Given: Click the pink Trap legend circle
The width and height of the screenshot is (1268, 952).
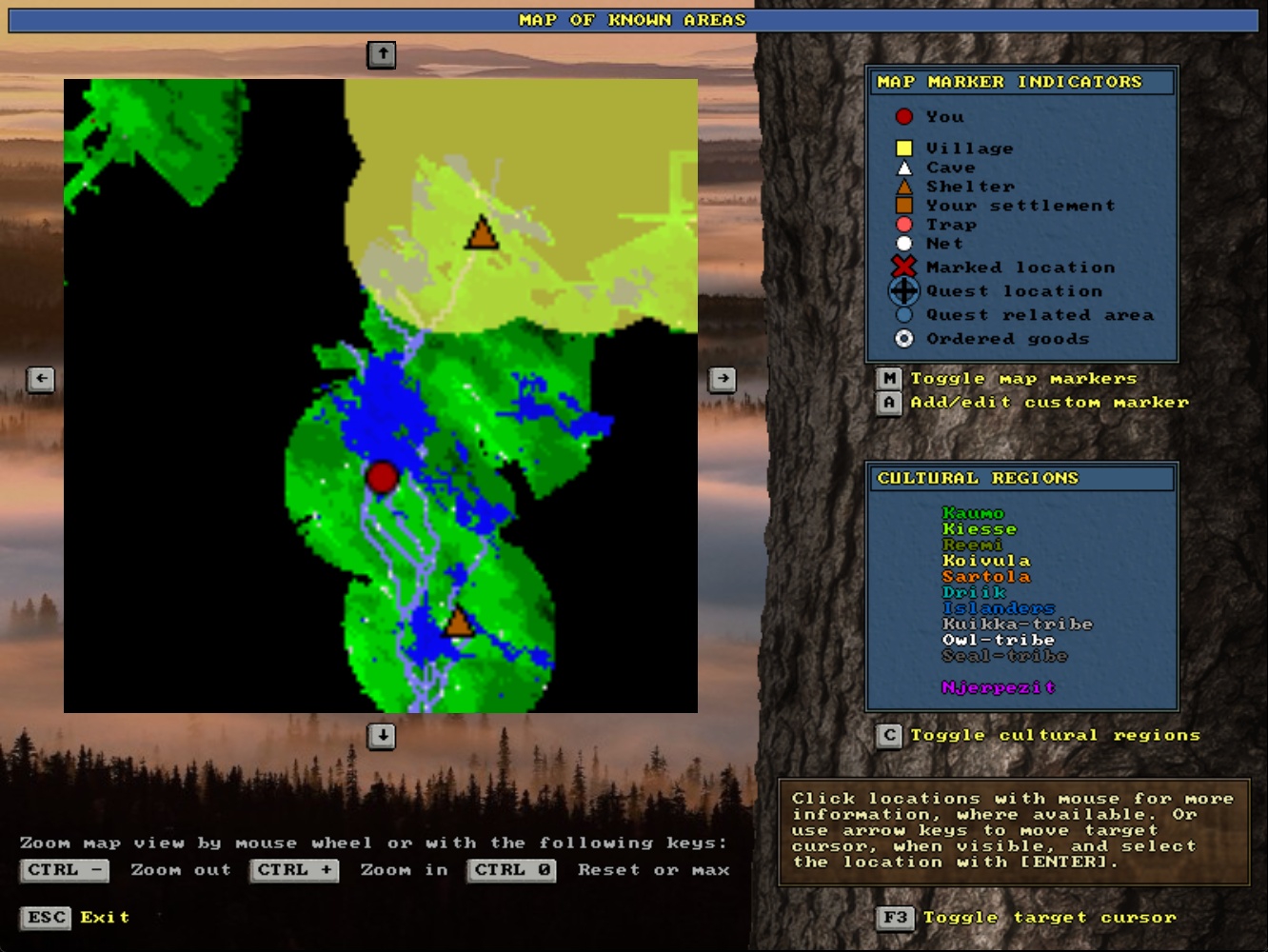Looking at the screenshot, I should (903, 225).
